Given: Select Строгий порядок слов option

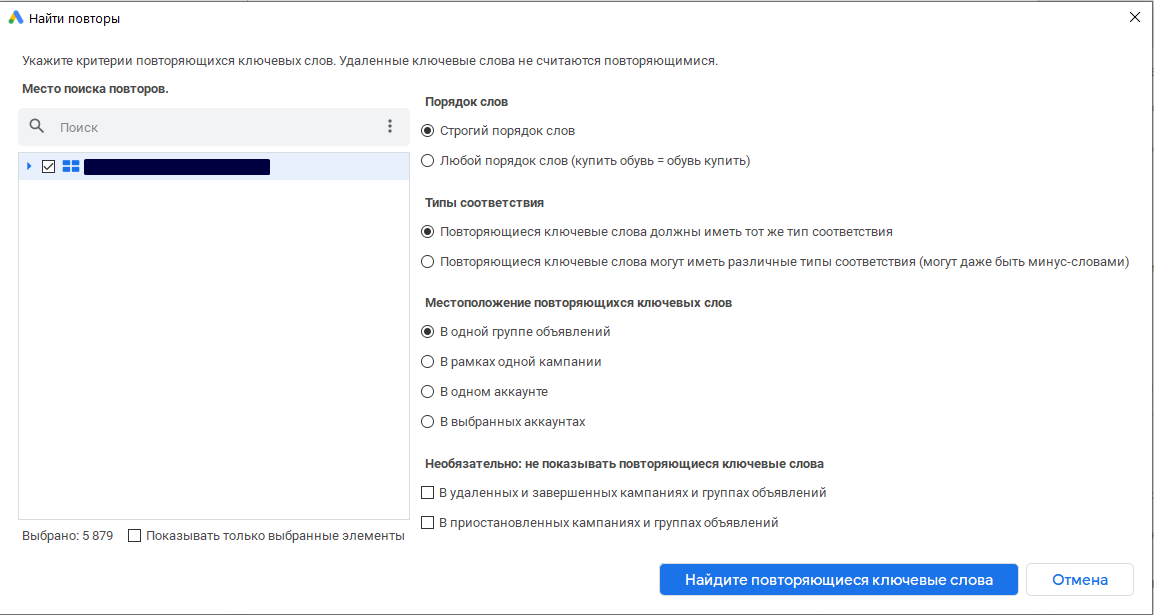Looking at the screenshot, I should coord(428,131).
